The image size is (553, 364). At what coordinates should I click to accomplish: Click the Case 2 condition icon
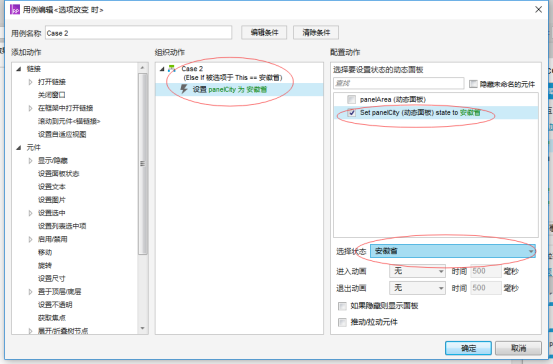pyautogui.click(x=172, y=68)
